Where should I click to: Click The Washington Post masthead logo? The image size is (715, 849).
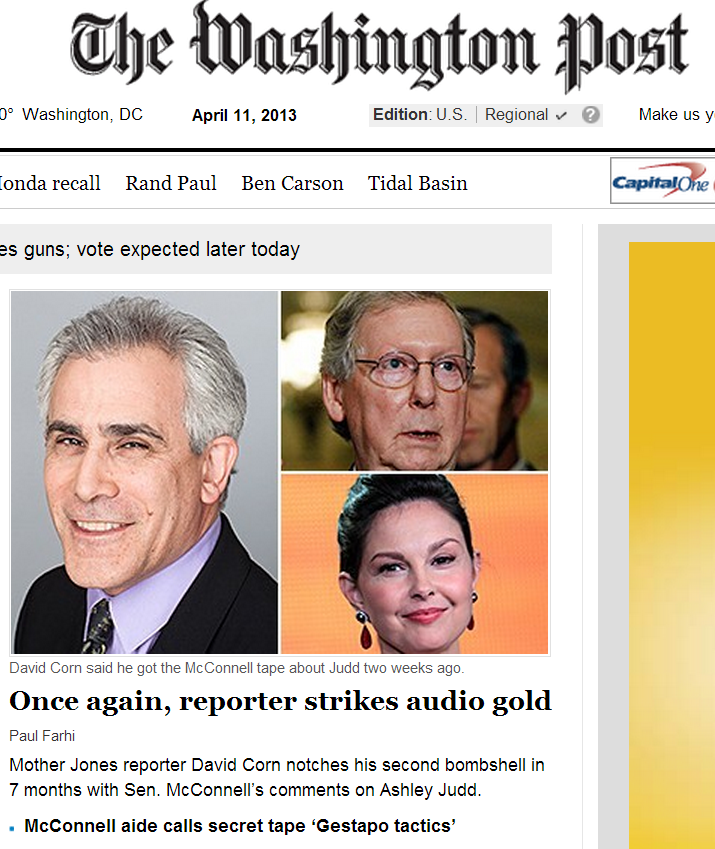coord(379,48)
